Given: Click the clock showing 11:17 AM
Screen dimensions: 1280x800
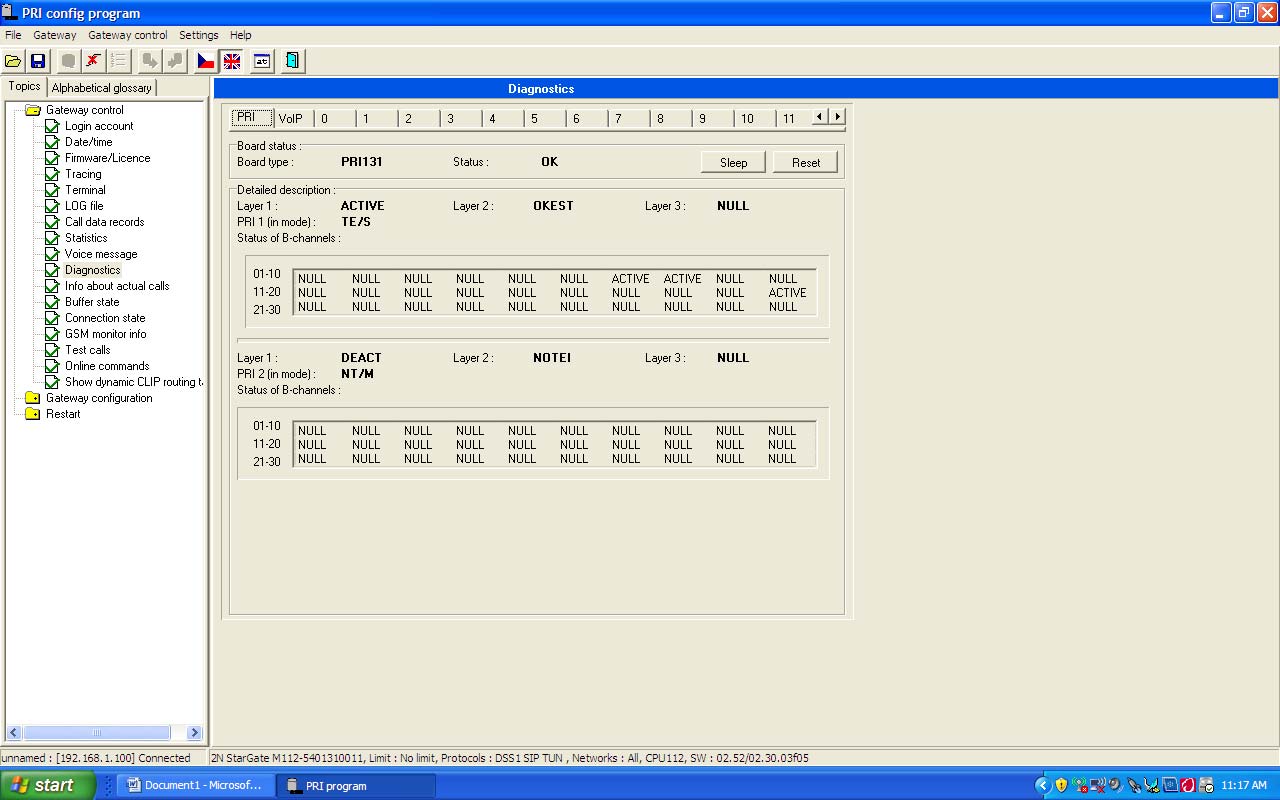Looking at the screenshot, I should pos(1244,786).
